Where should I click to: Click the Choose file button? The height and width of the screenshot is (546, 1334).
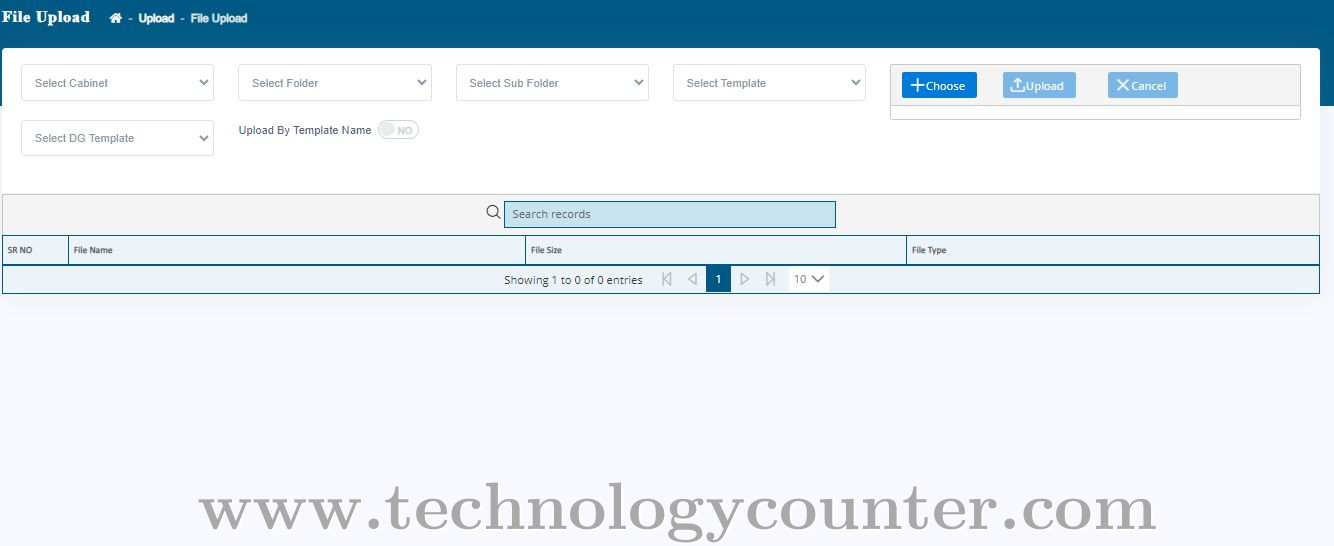point(939,85)
